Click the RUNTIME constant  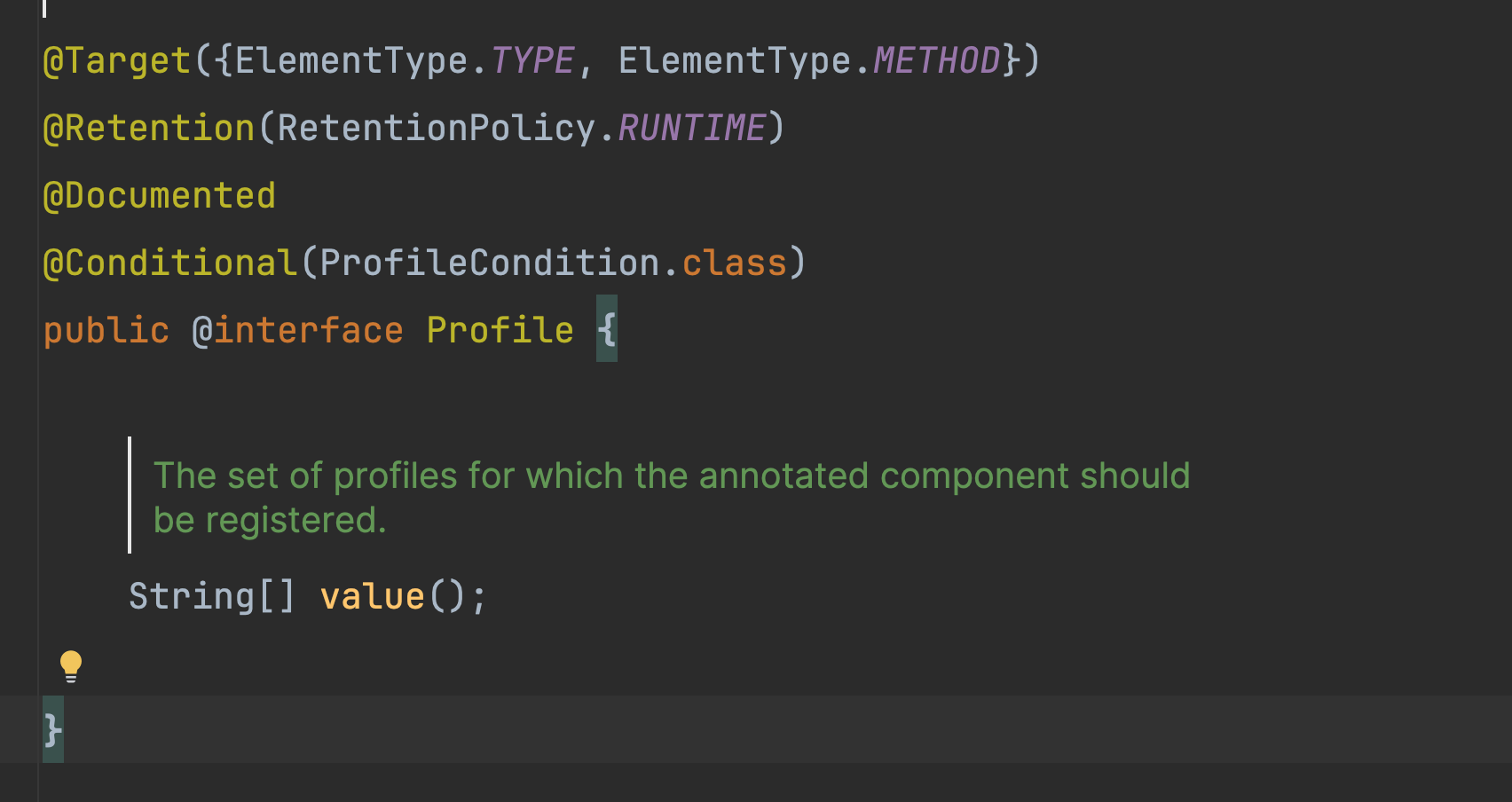tap(692, 129)
